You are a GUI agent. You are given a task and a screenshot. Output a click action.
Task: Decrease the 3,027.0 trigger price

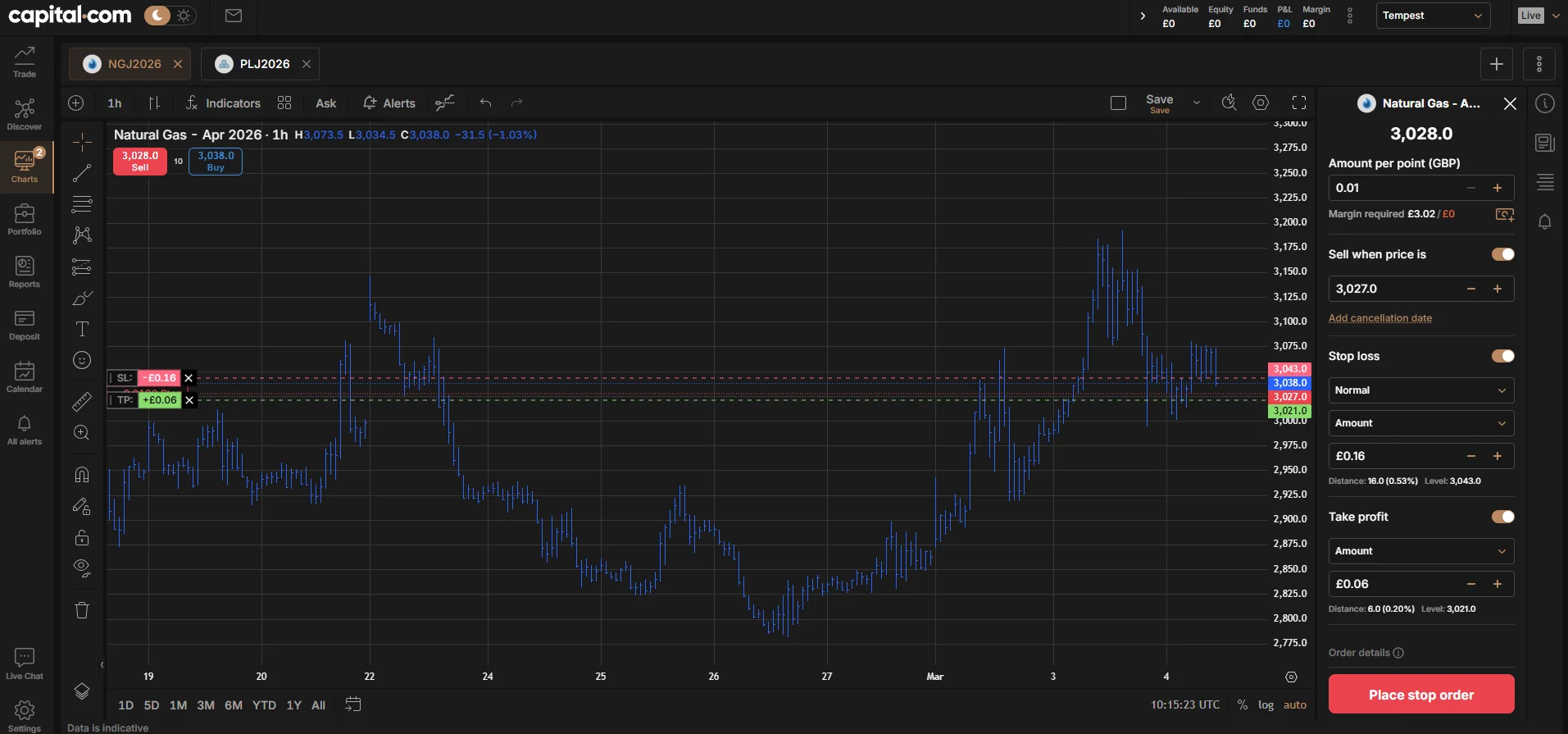(1471, 289)
